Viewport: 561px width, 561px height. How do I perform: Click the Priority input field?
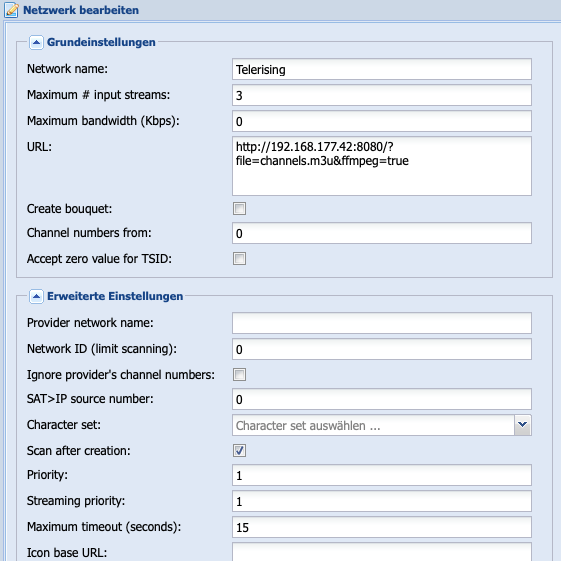(x=382, y=475)
